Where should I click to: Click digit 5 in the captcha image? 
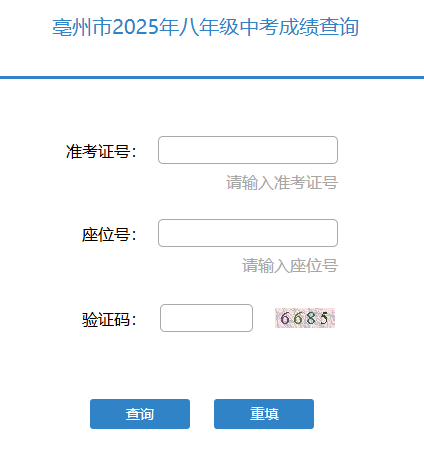324,318
